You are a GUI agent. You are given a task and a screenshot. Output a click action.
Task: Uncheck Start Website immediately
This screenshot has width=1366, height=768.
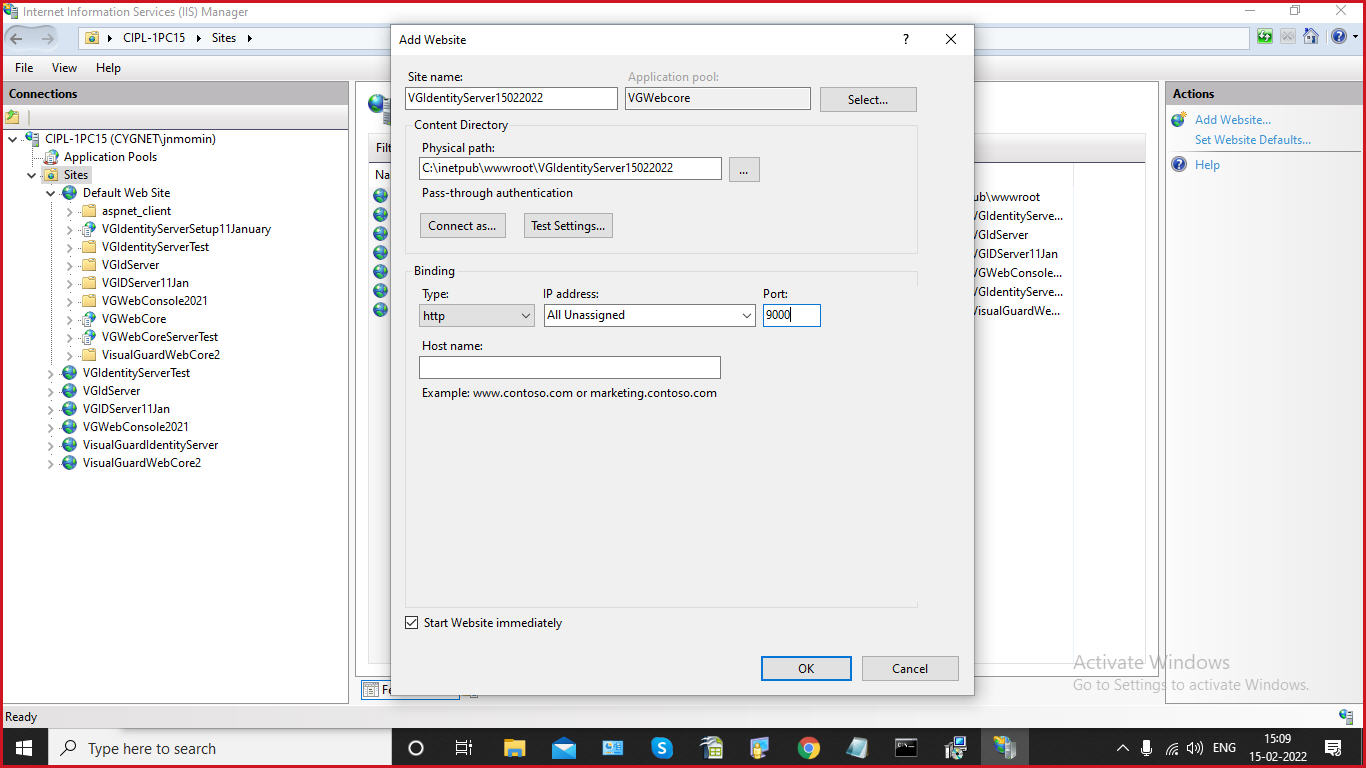(x=411, y=622)
